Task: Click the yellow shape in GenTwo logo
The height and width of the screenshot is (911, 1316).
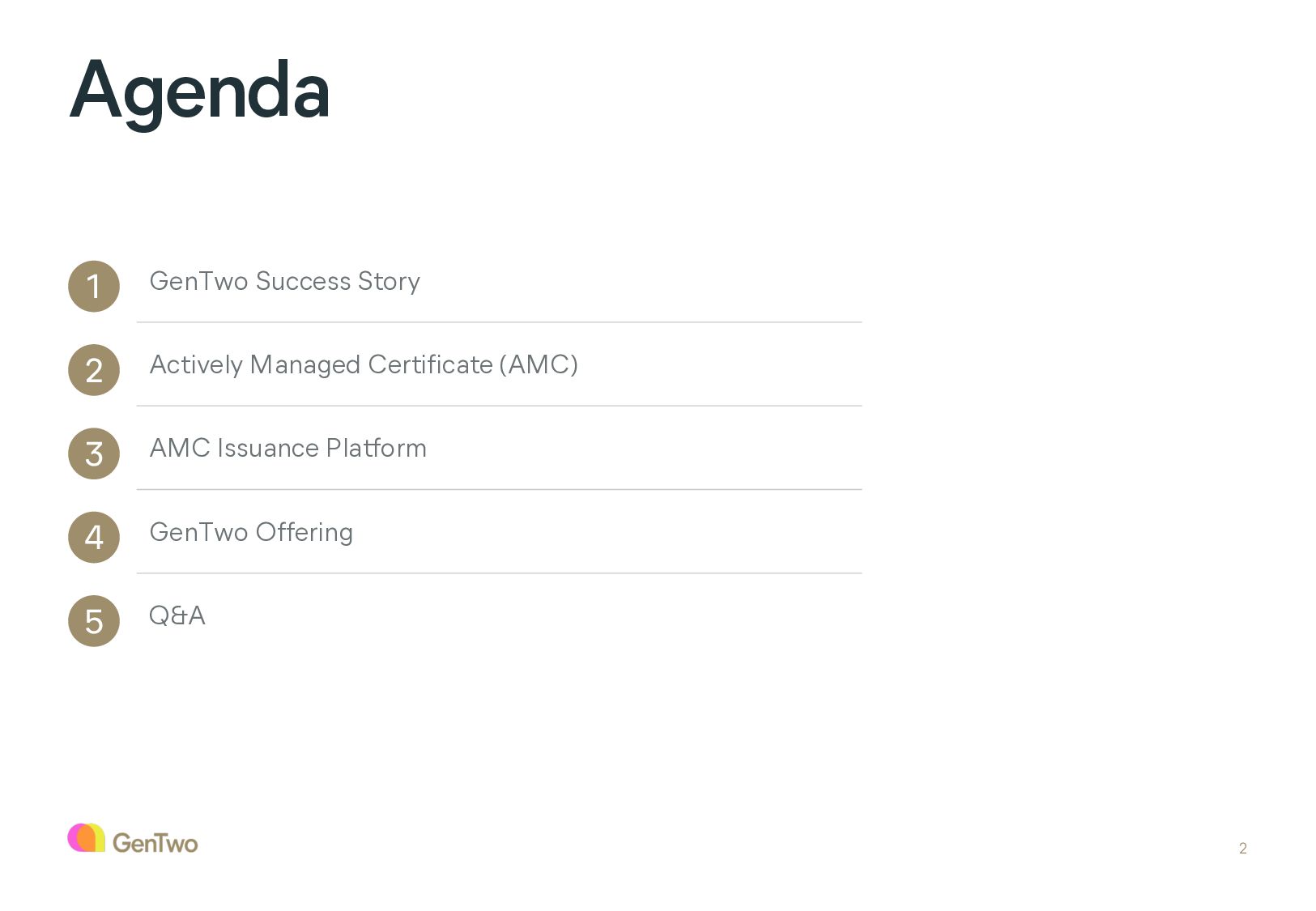Action: pos(98,837)
